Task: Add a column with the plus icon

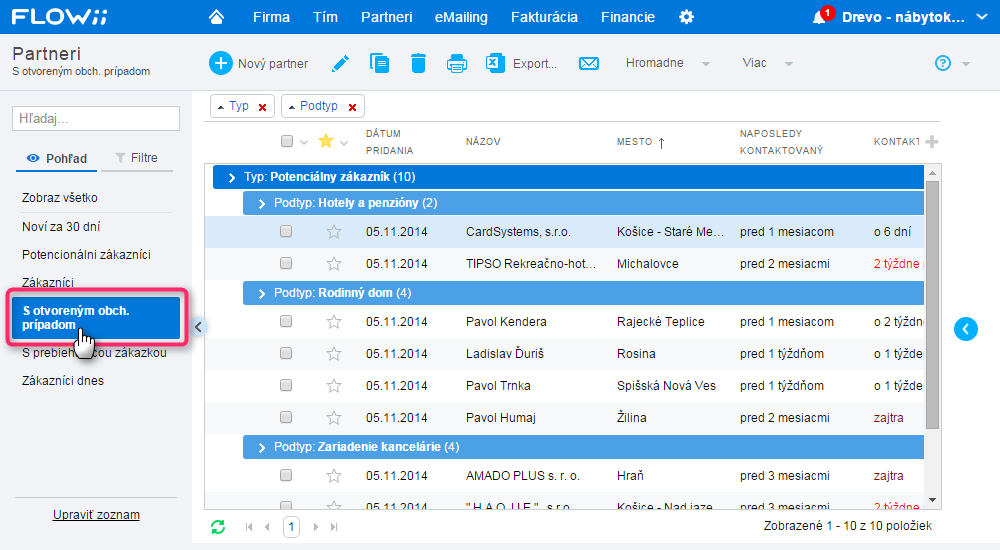Action: pos(931,142)
